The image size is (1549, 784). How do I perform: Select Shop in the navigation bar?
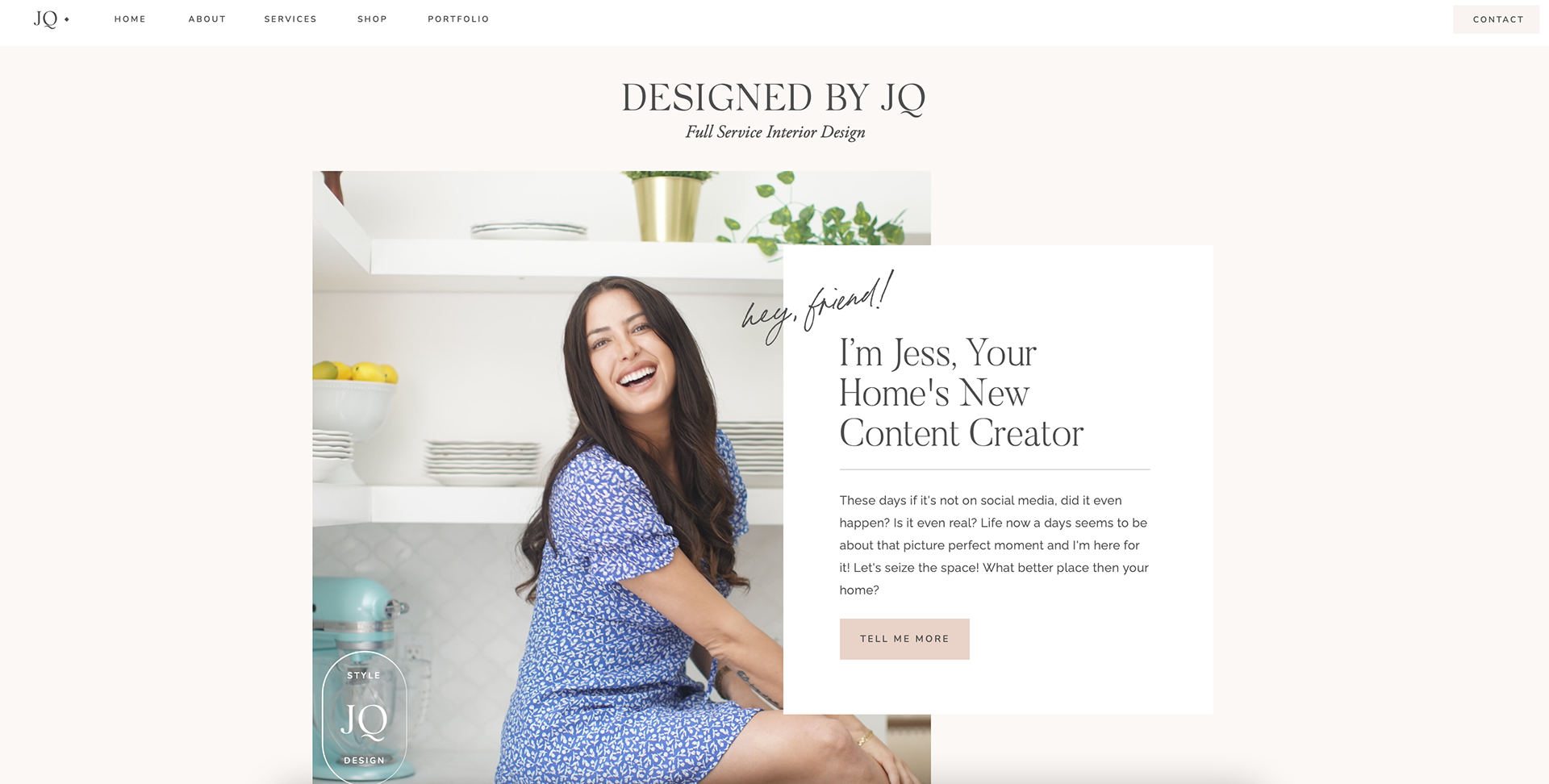point(372,19)
